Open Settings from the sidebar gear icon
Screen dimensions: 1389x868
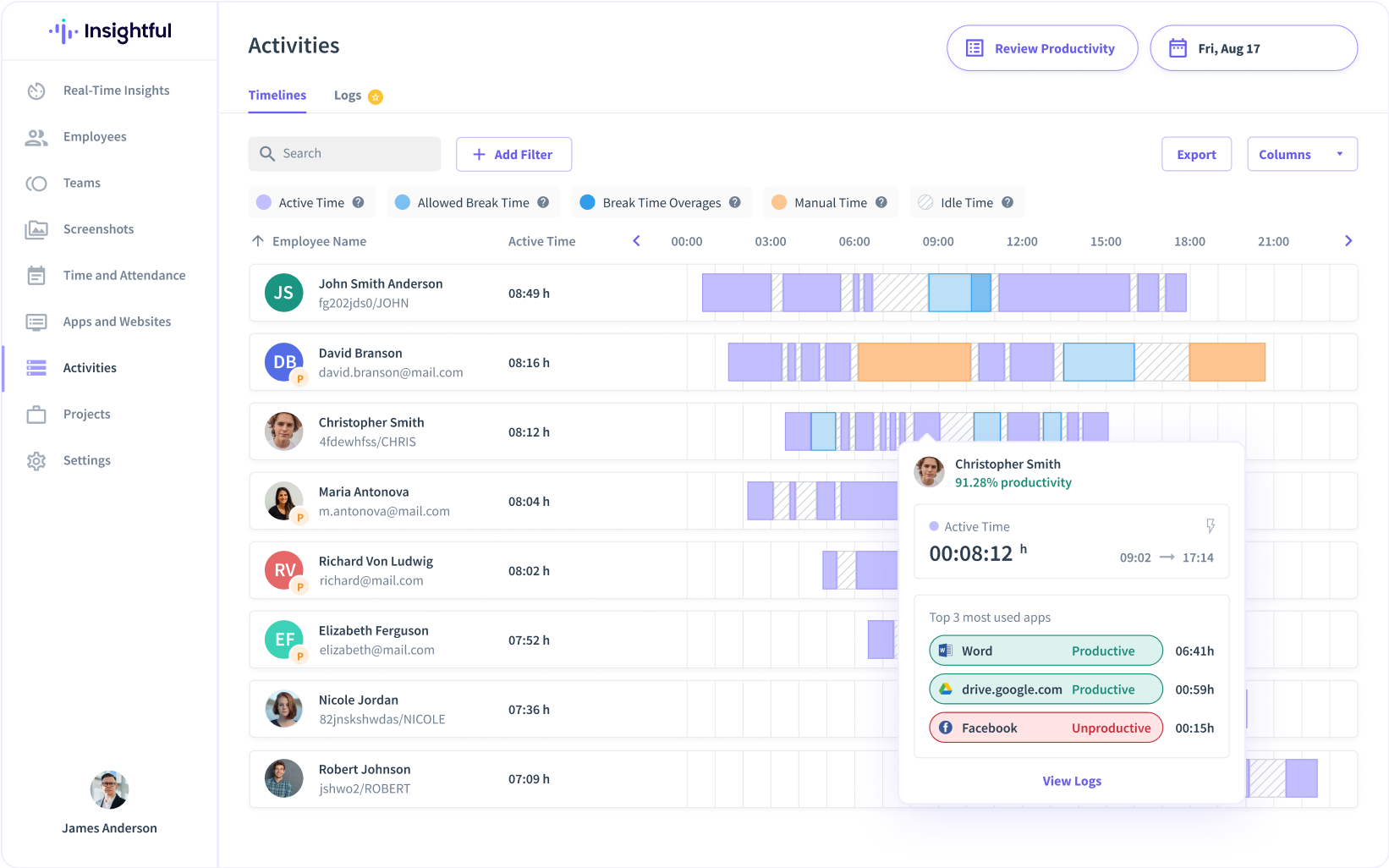(x=36, y=460)
